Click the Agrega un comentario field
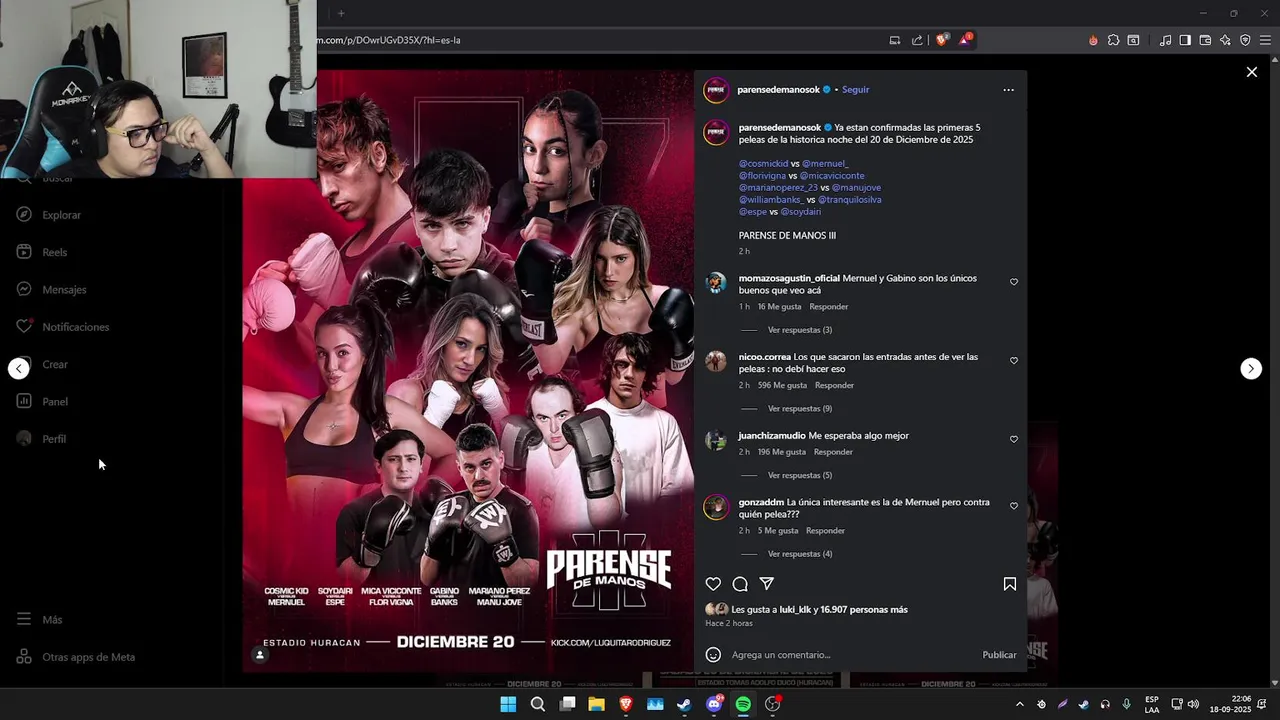1280x720 pixels. [850, 655]
